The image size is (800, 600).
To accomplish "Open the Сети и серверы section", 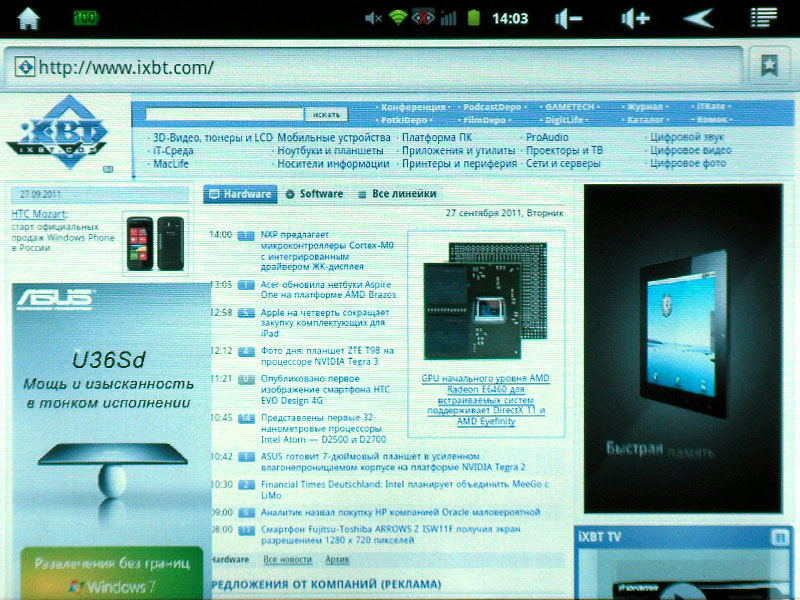I will tap(563, 164).
